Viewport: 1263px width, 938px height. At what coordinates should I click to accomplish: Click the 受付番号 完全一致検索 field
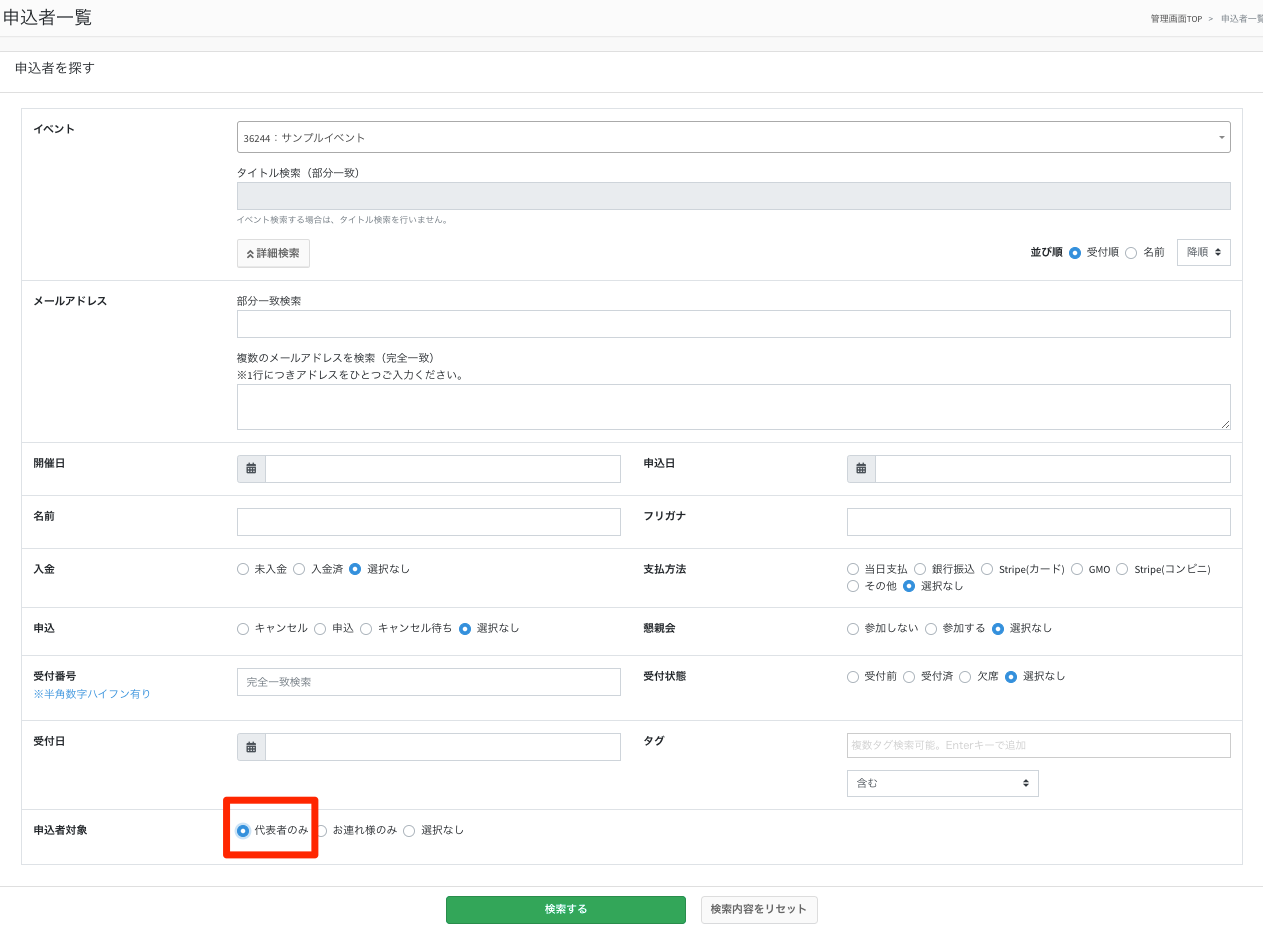[429, 682]
